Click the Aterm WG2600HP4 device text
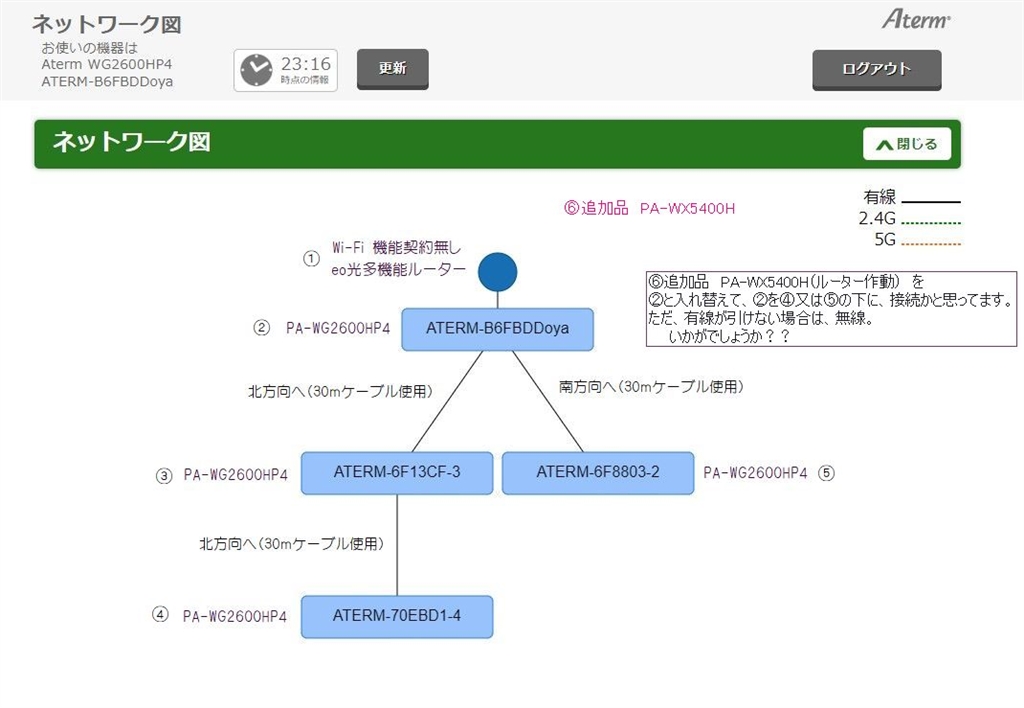1024x708 pixels. click(x=106, y=64)
